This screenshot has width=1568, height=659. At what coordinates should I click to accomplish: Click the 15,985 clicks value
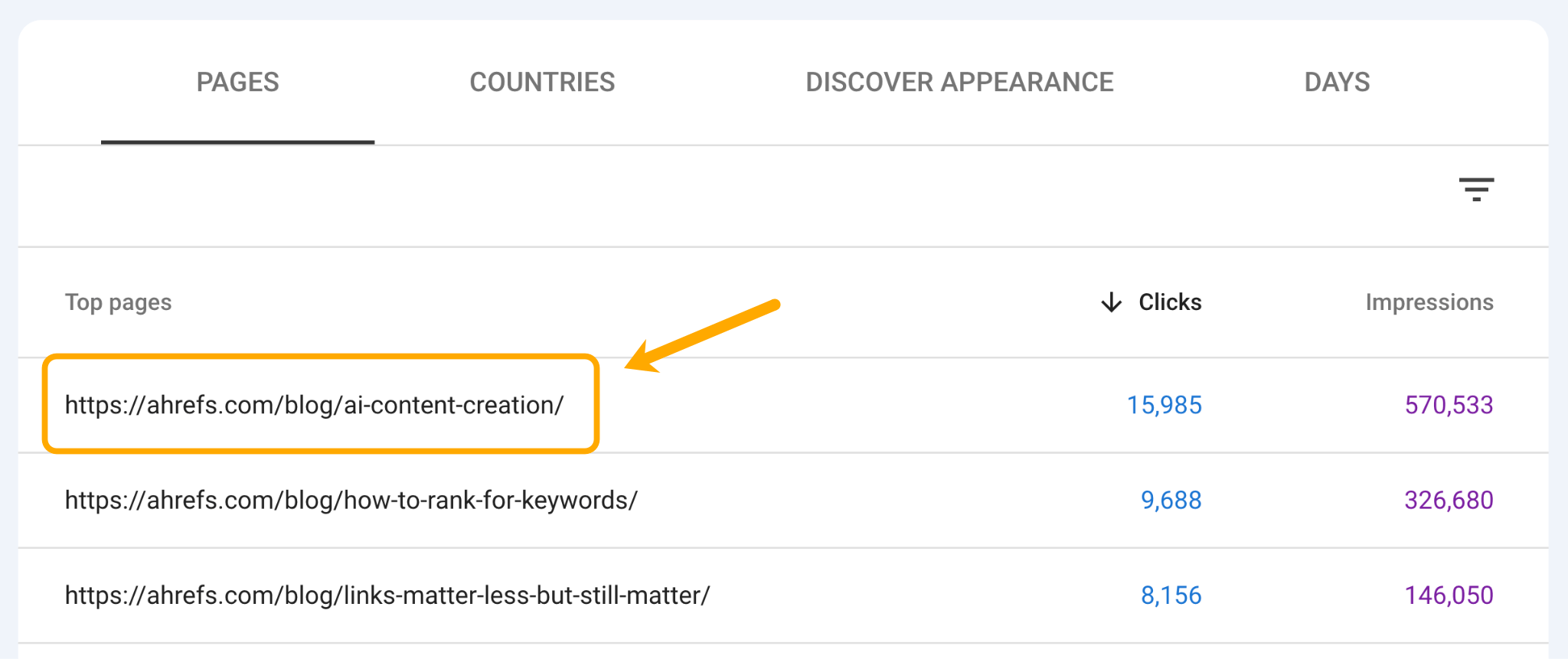point(1165,405)
